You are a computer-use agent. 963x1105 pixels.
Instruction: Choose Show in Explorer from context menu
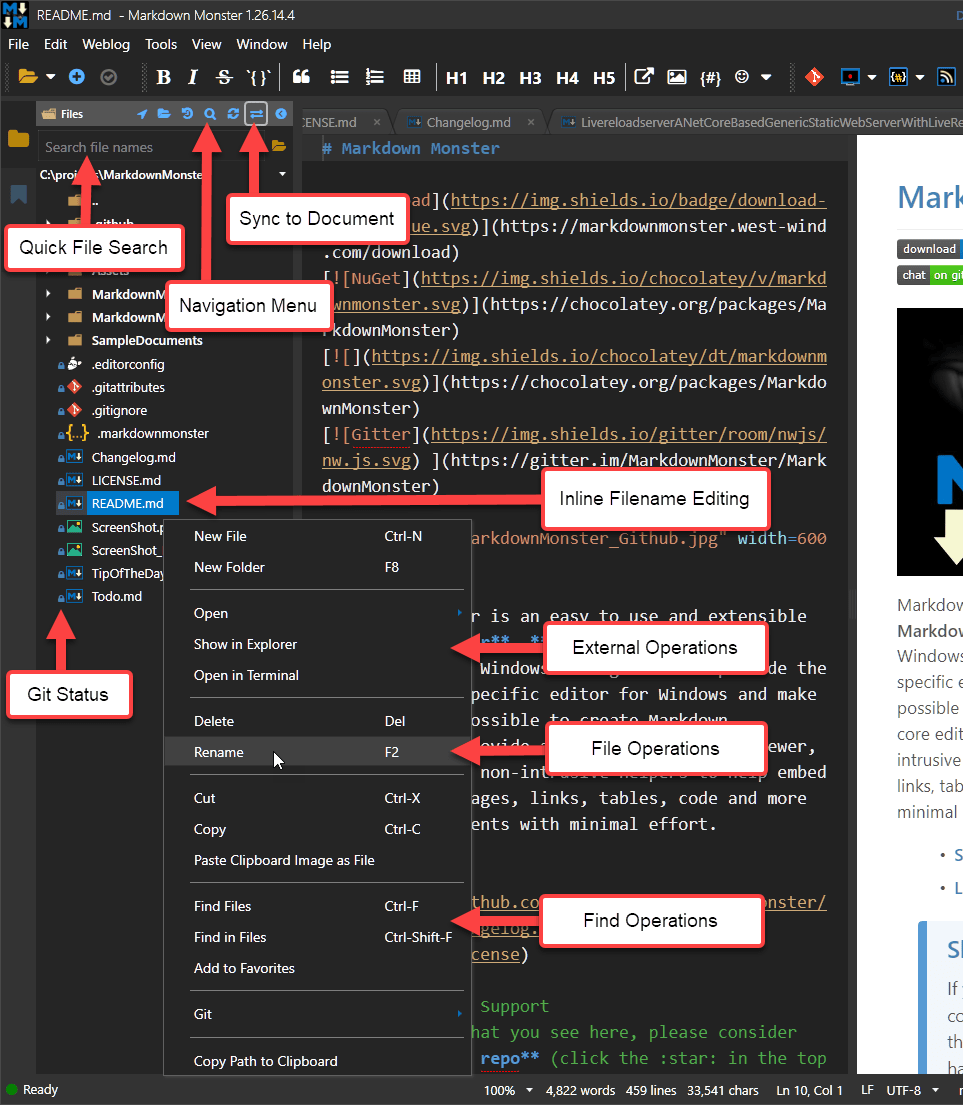pos(317,644)
